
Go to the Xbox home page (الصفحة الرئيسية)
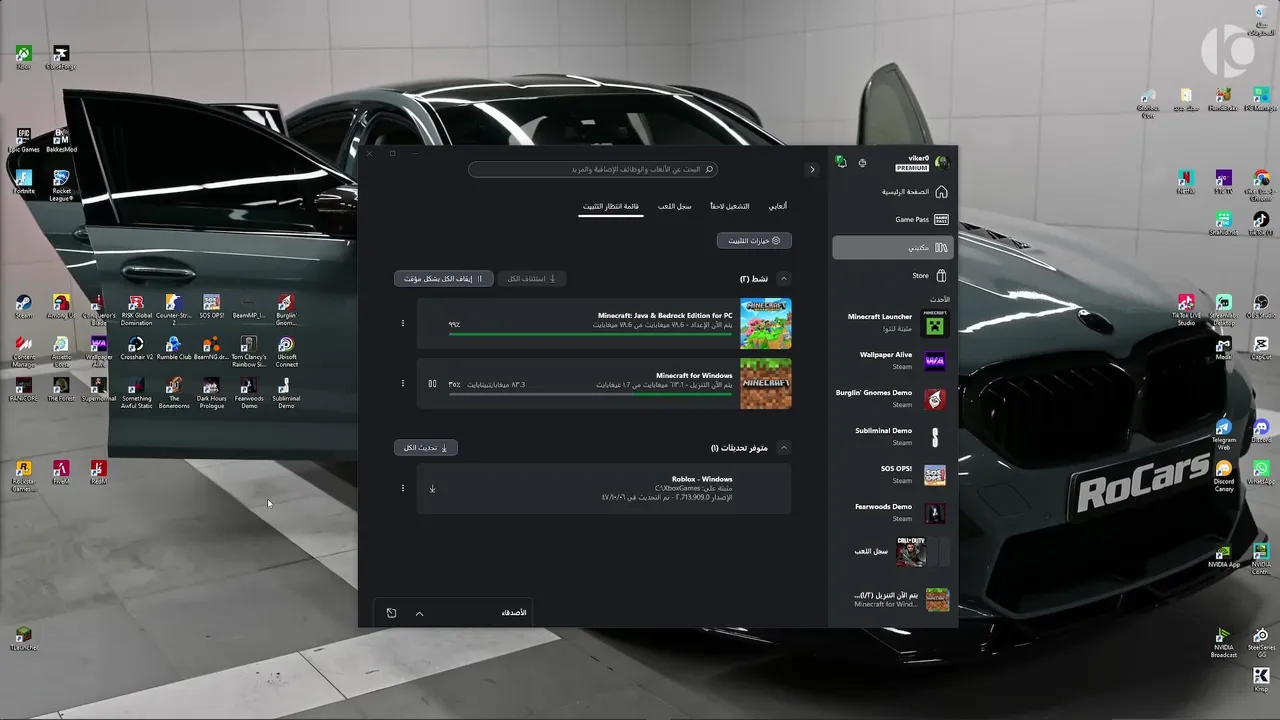tap(914, 192)
